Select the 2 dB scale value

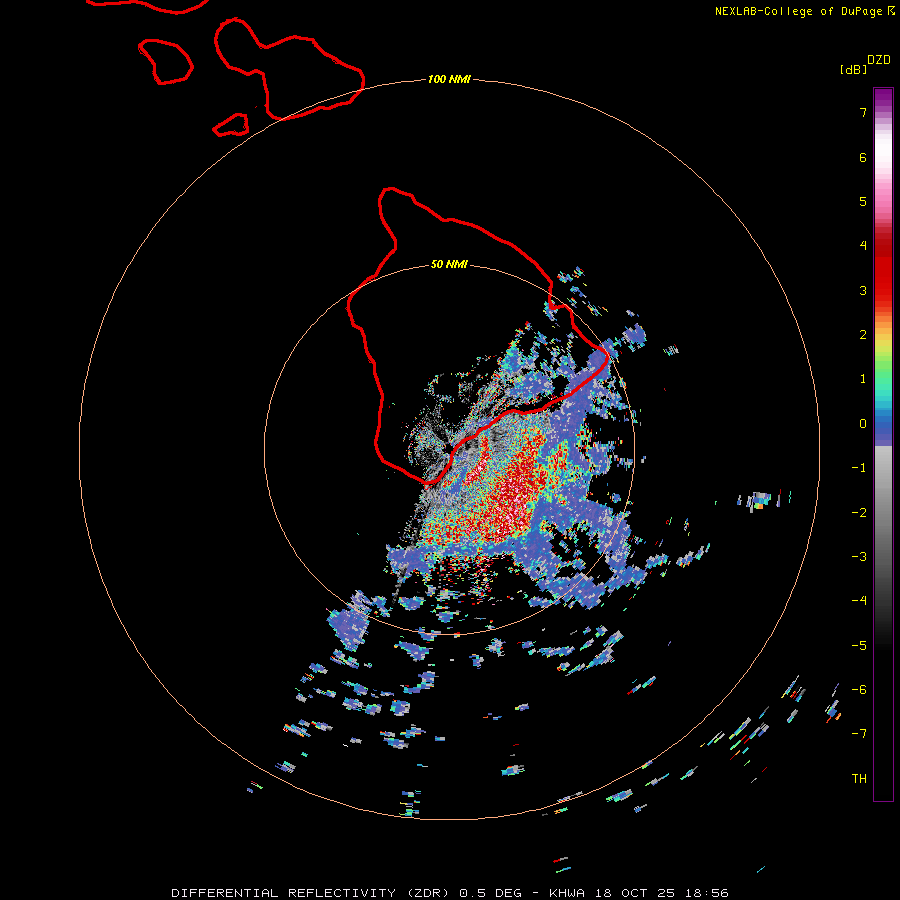(x=863, y=335)
